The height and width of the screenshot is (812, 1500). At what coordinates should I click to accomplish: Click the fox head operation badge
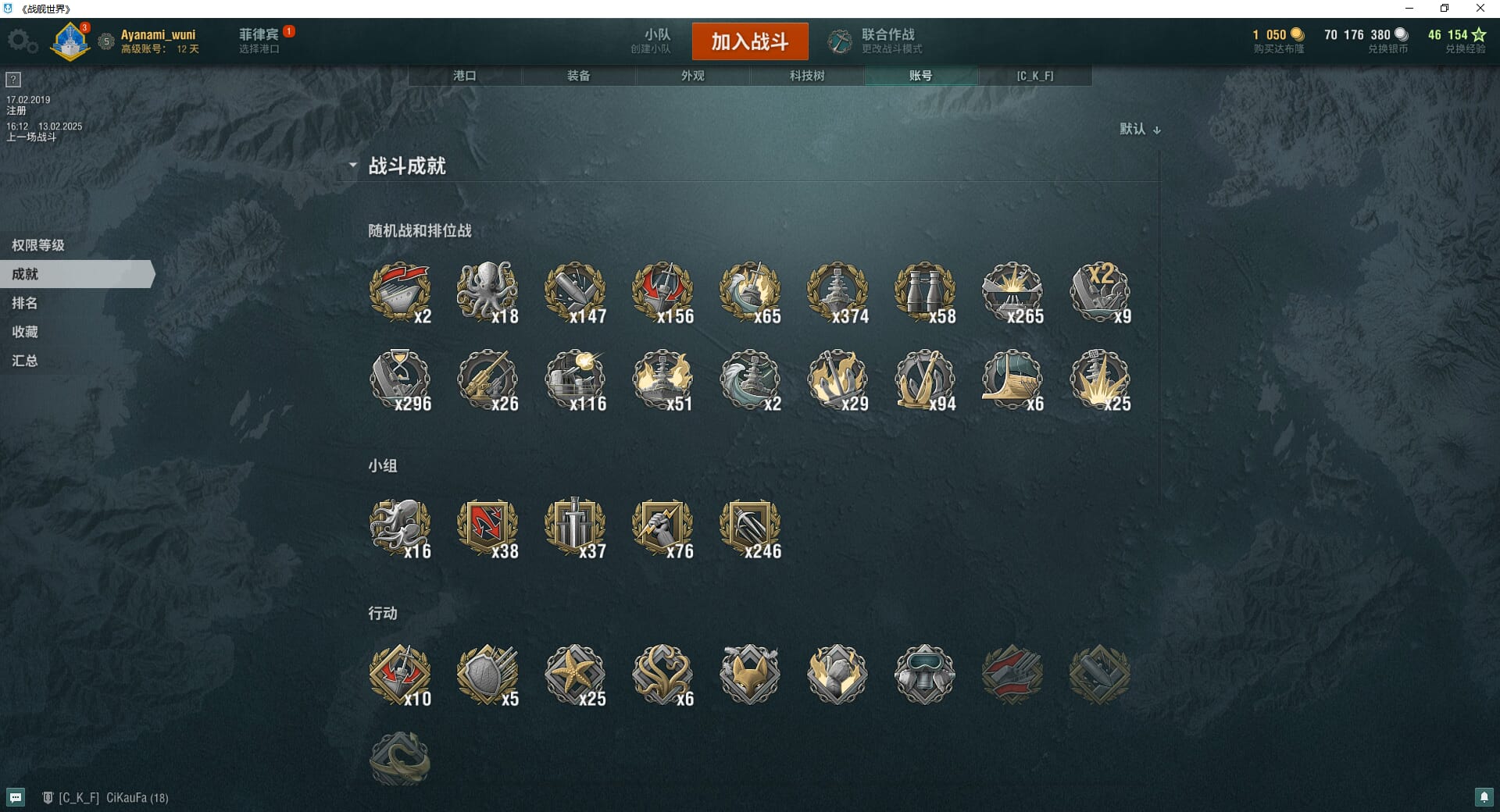click(750, 675)
